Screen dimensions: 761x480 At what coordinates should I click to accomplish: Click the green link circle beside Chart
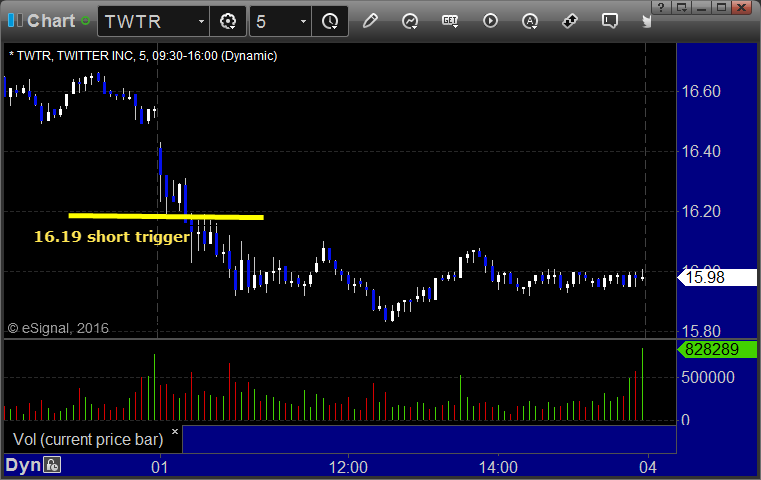point(85,21)
